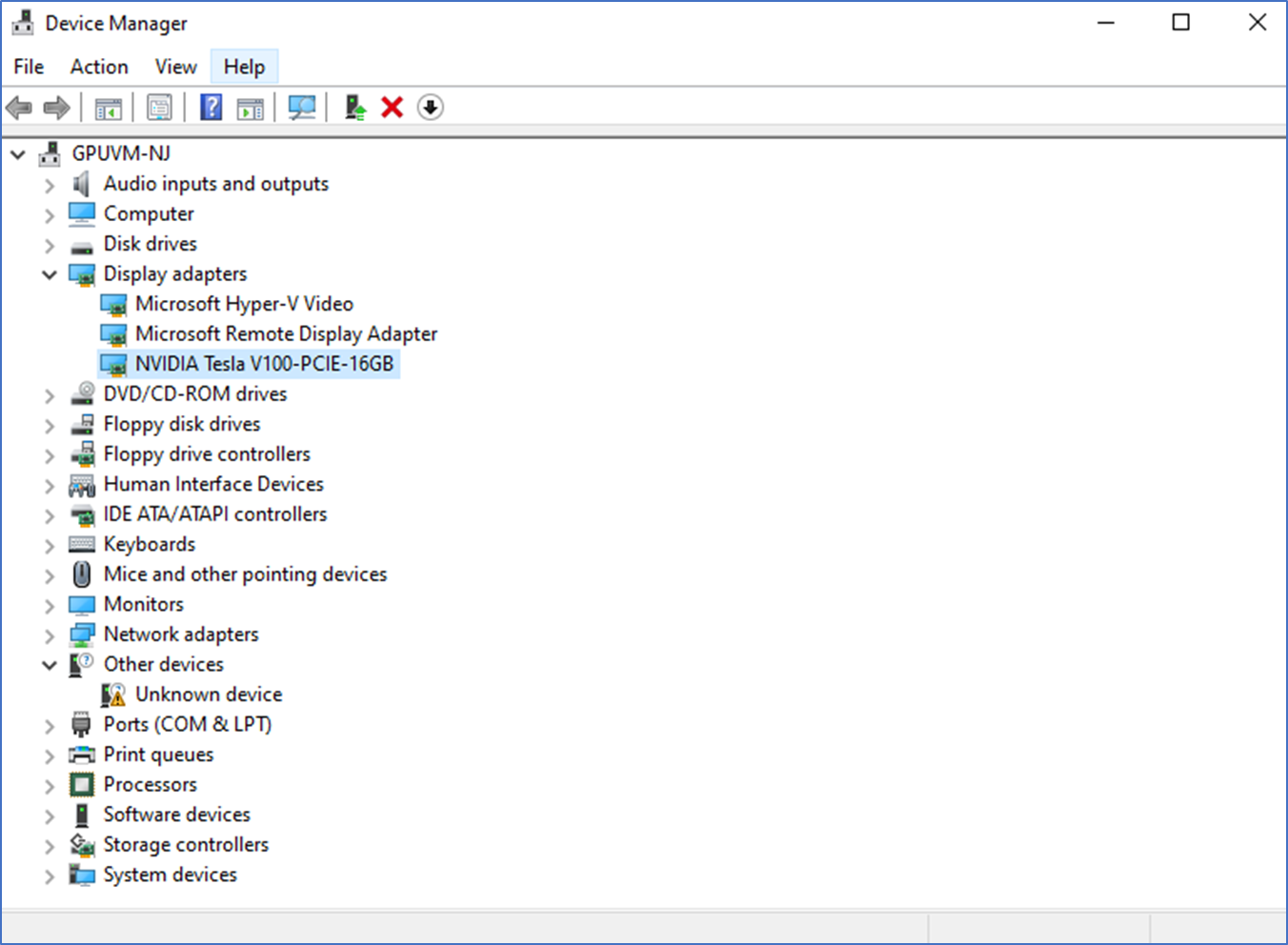Expand the Ports (COM & LPT) arrow
The height and width of the screenshot is (945, 1288).
click(50, 726)
